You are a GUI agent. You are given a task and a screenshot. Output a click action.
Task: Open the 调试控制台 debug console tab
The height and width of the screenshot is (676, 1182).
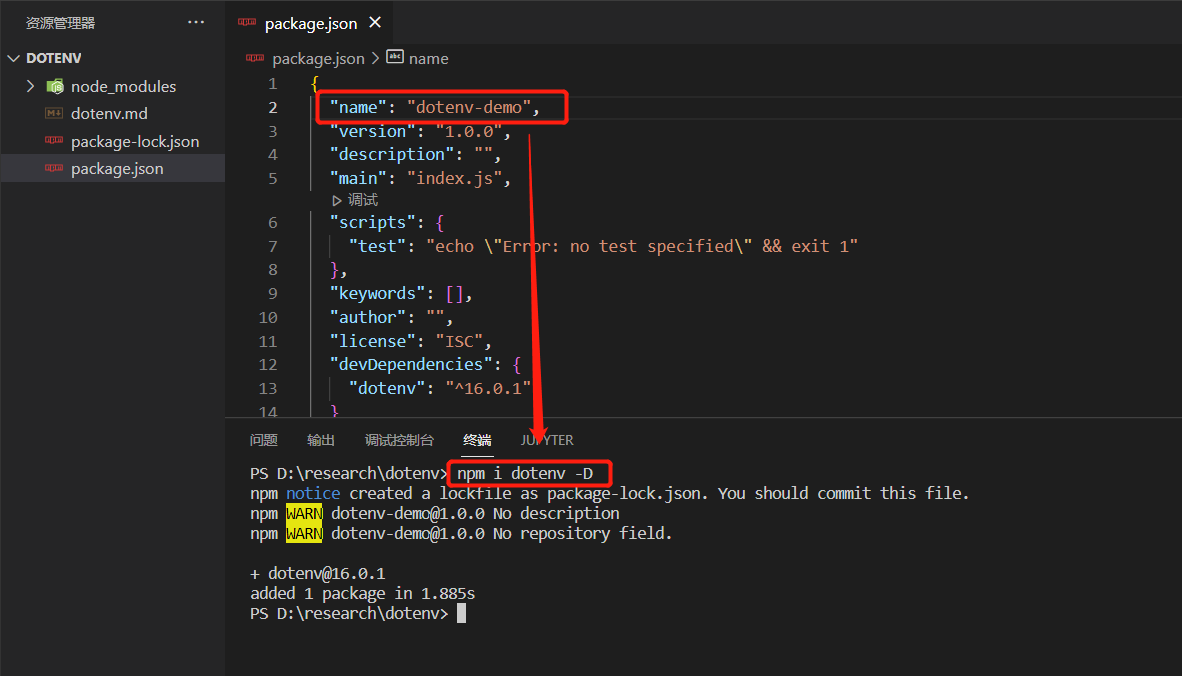(x=399, y=440)
